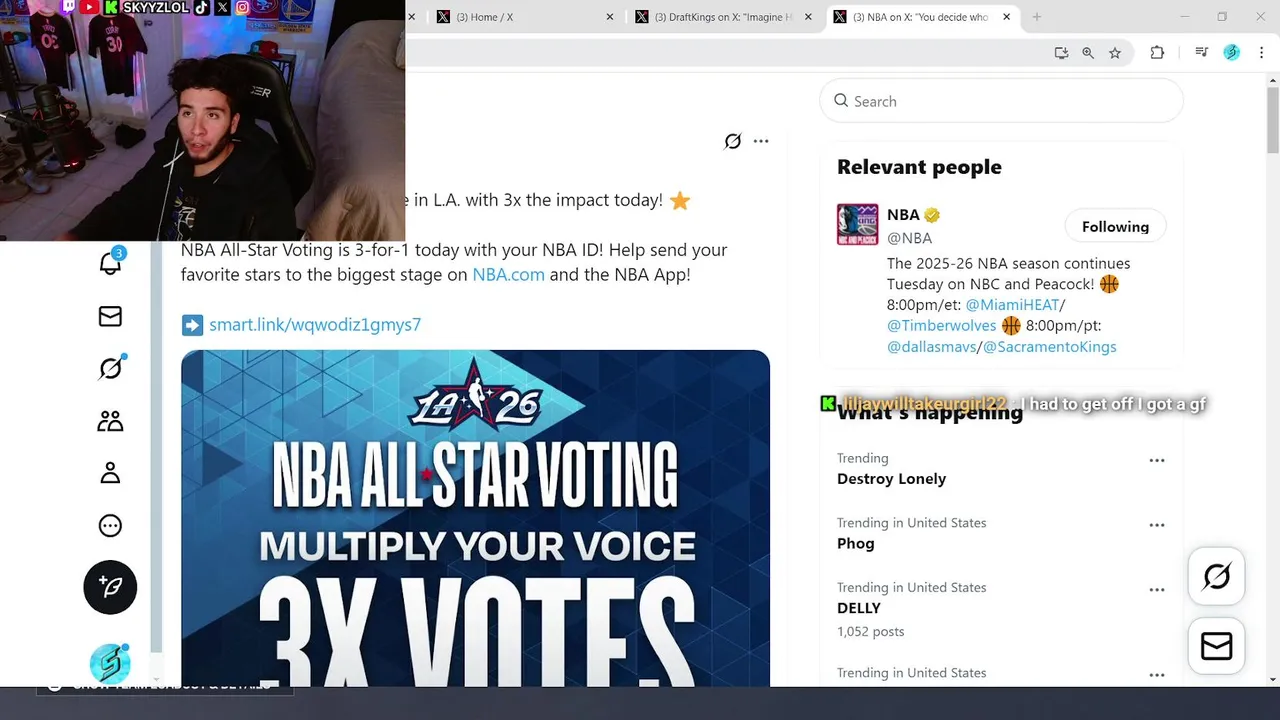Open floating Messages drawer button
The width and height of the screenshot is (1280, 720).
pos(1217,647)
